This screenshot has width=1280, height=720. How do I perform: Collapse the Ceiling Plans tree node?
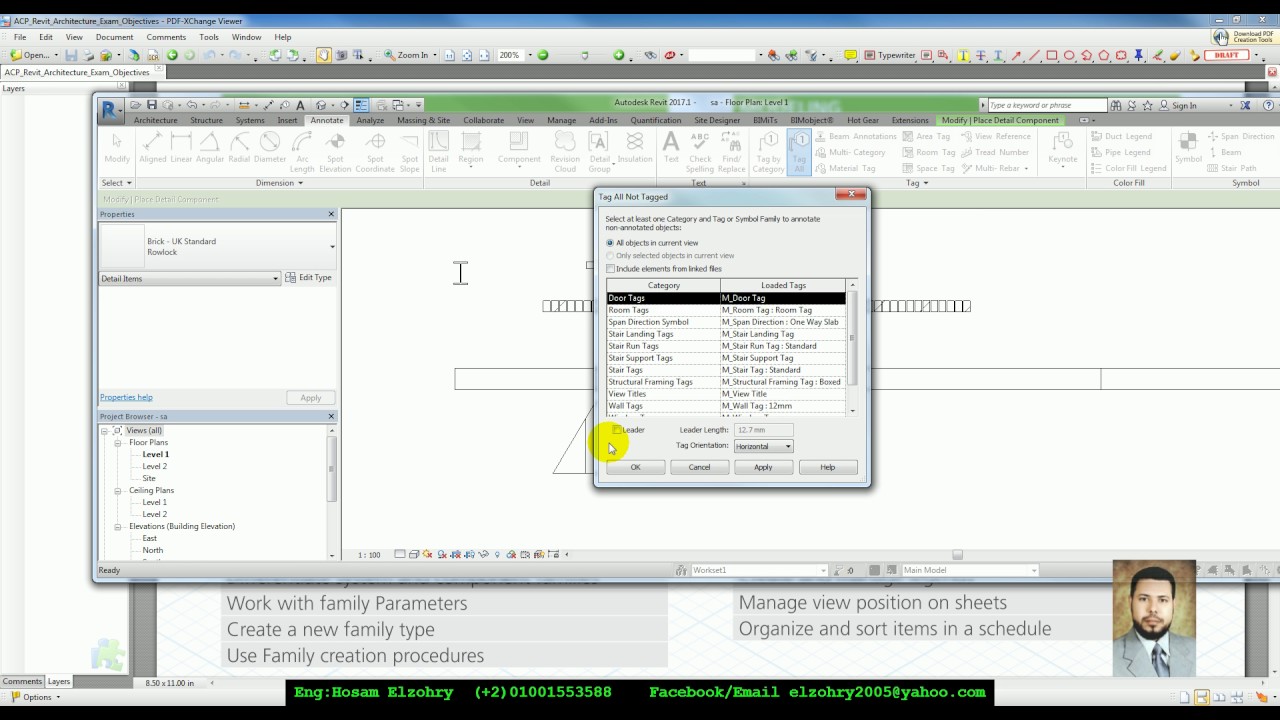(118, 490)
